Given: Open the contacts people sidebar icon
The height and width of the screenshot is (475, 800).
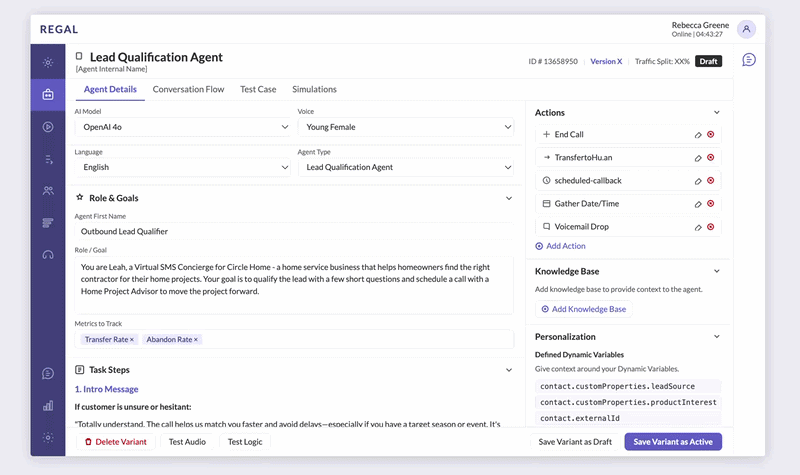Looking at the screenshot, I should pyautogui.click(x=48, y=190).
